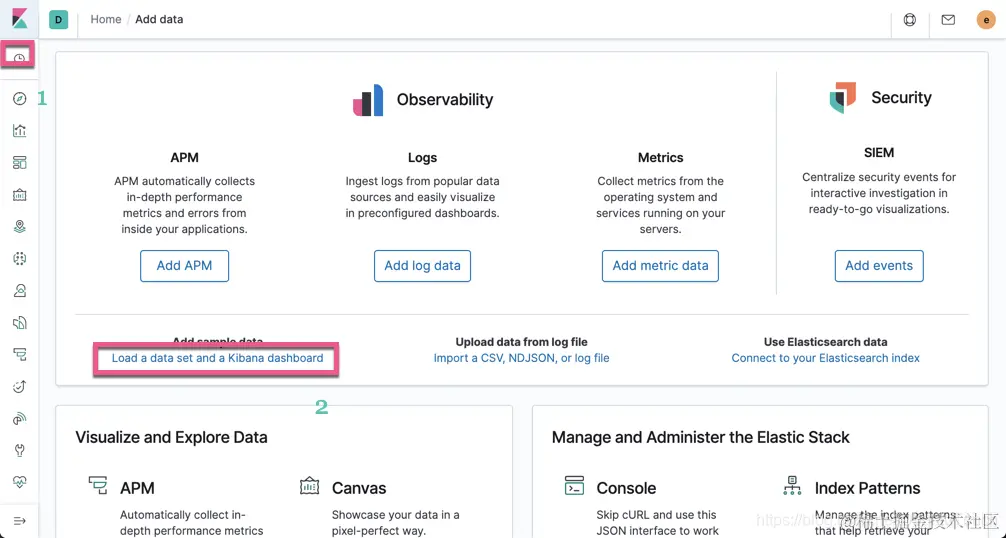Open the Console card title
This screenshot has width=1006, height=538.
coord(626,488)
